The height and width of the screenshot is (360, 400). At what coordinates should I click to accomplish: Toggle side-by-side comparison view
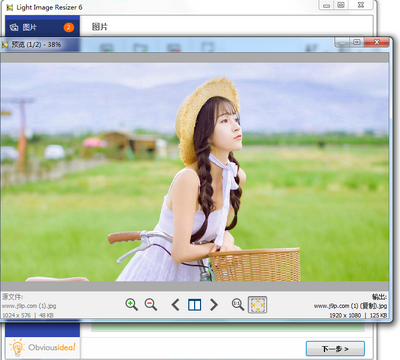click(194, 305)
